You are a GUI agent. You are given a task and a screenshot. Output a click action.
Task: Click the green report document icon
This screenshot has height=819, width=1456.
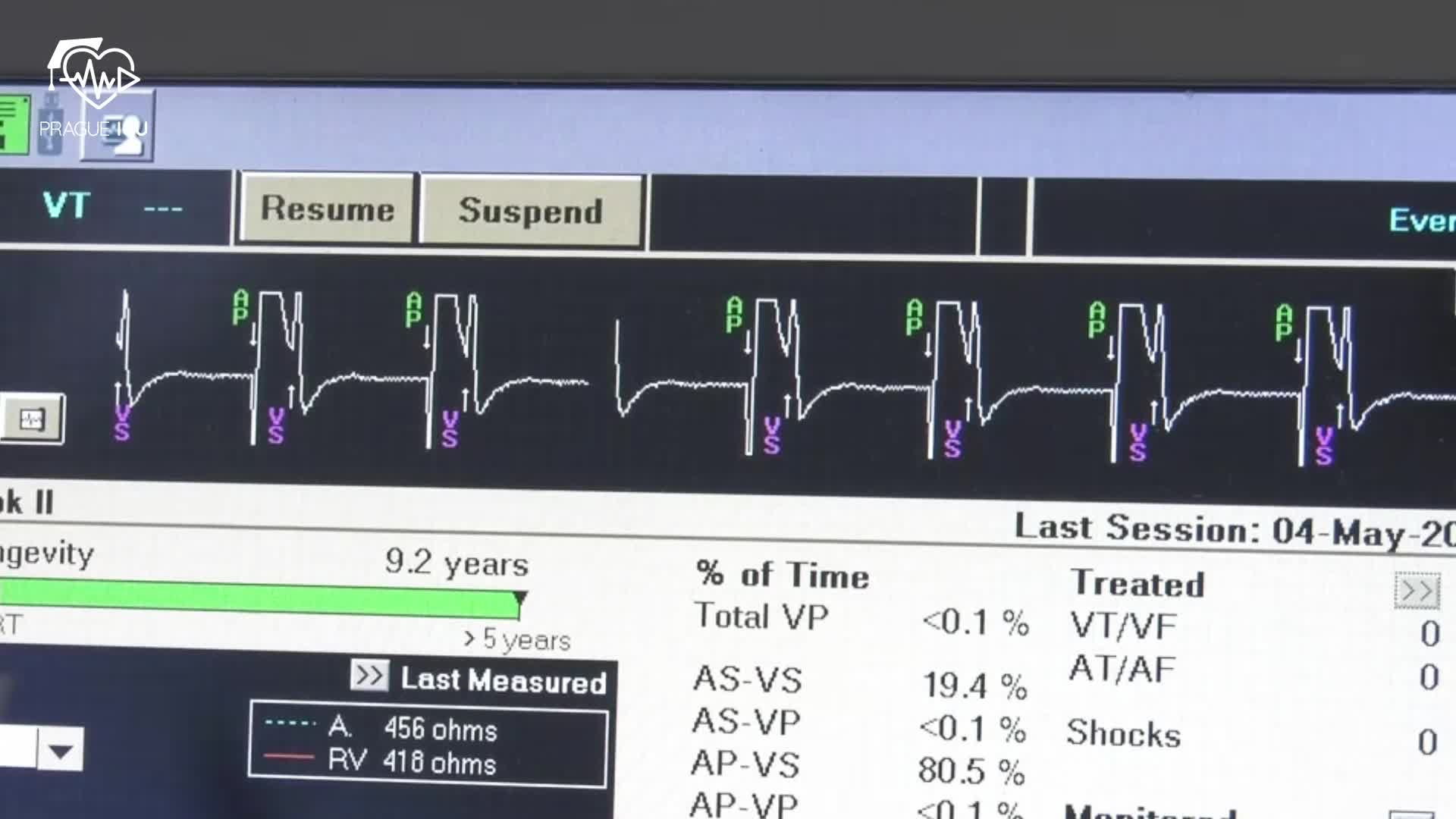tap(13, 125)
